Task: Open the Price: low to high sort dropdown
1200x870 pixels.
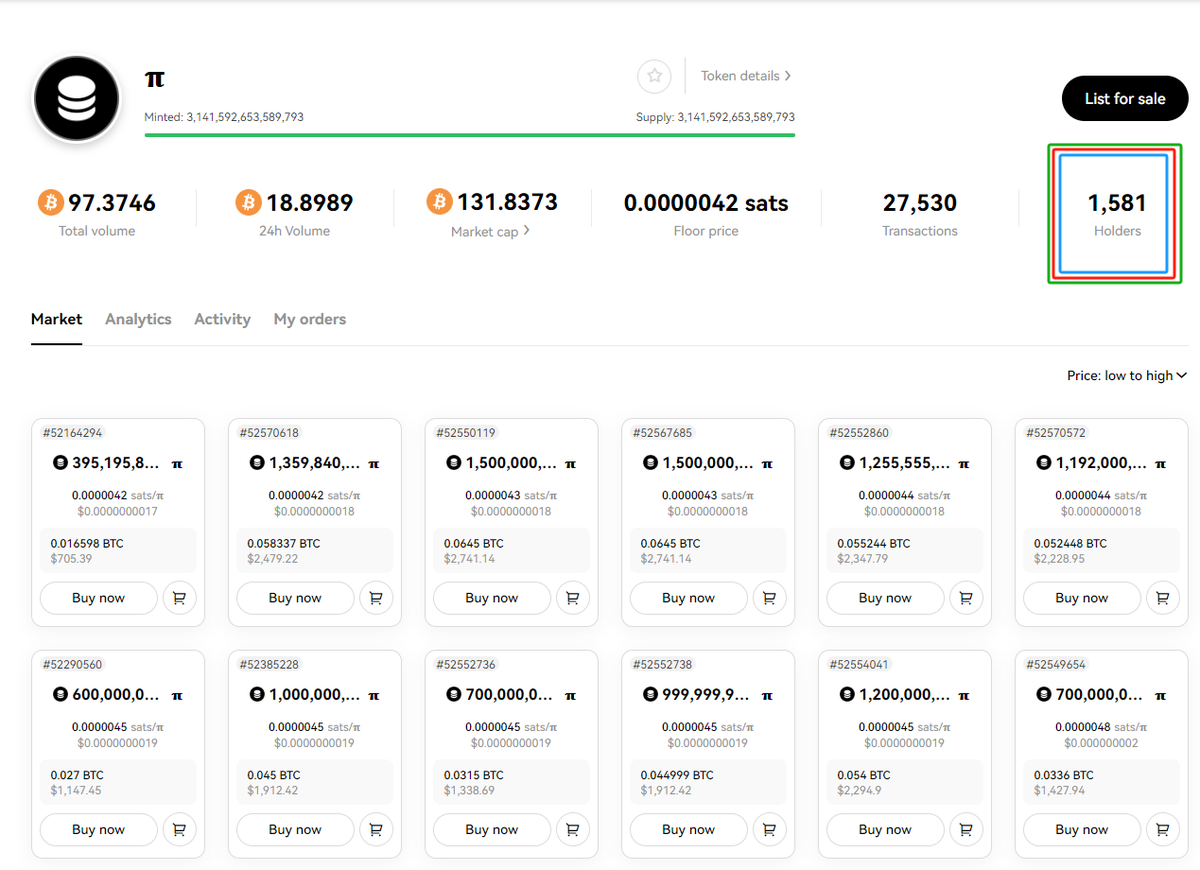Action: [1127, 375]
